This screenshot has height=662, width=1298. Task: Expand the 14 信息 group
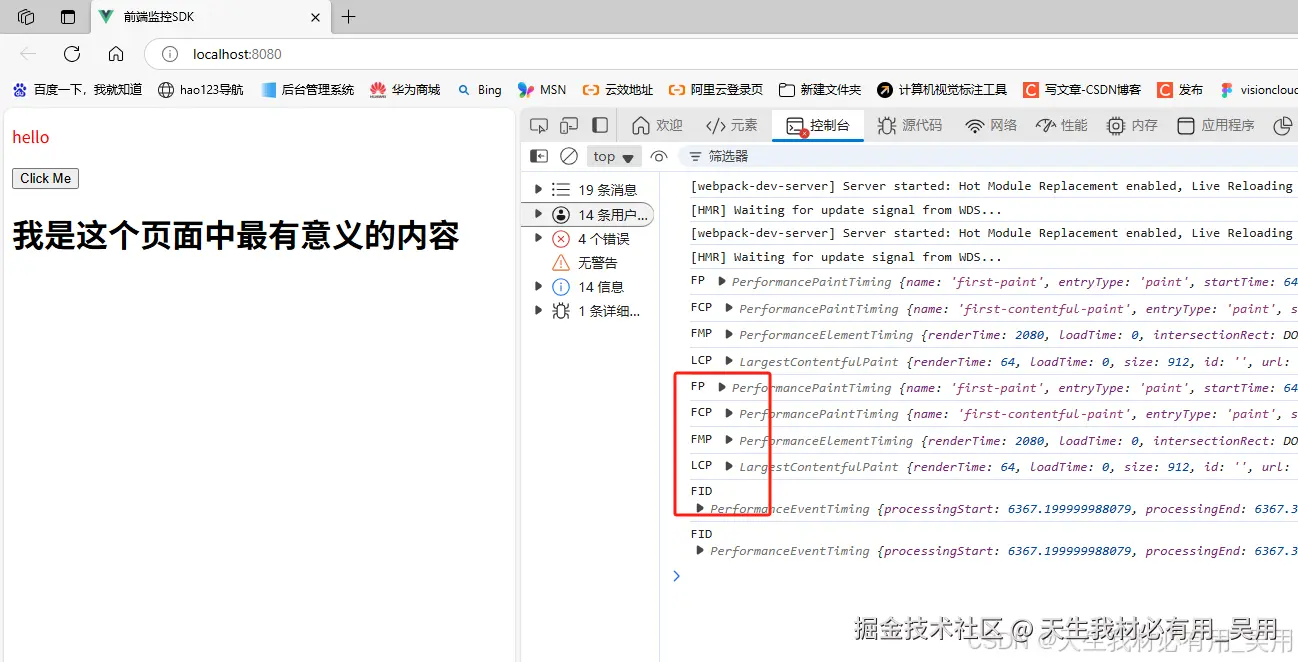click(539, 286)
